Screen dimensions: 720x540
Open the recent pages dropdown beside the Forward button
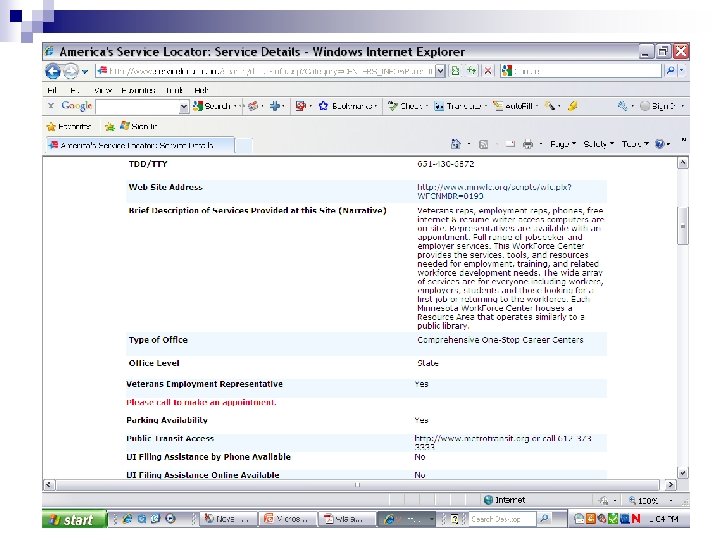point(85,71)
